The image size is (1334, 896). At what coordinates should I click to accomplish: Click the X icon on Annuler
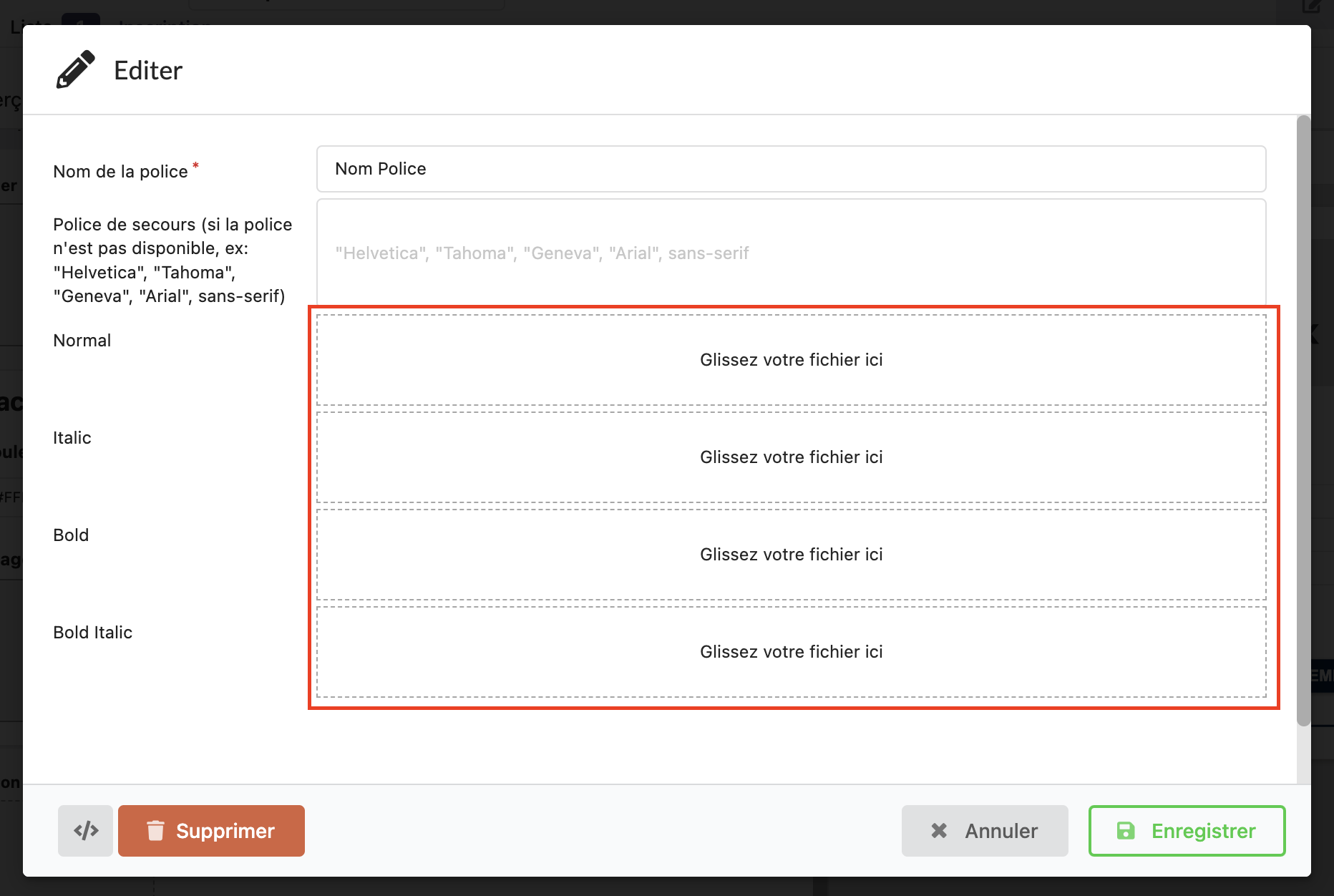pyautogui.click(x=939, y=830)
